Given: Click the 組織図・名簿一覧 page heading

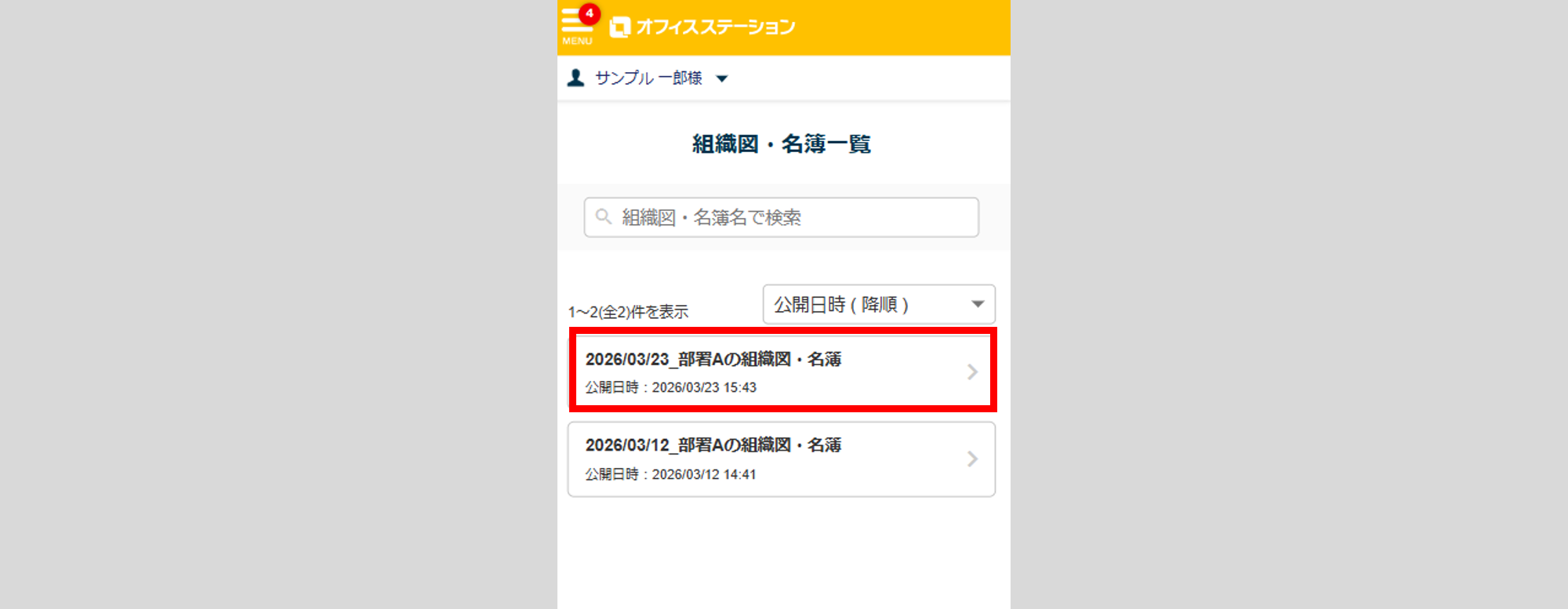Looking at the screenshot, I should coord(782,144).
